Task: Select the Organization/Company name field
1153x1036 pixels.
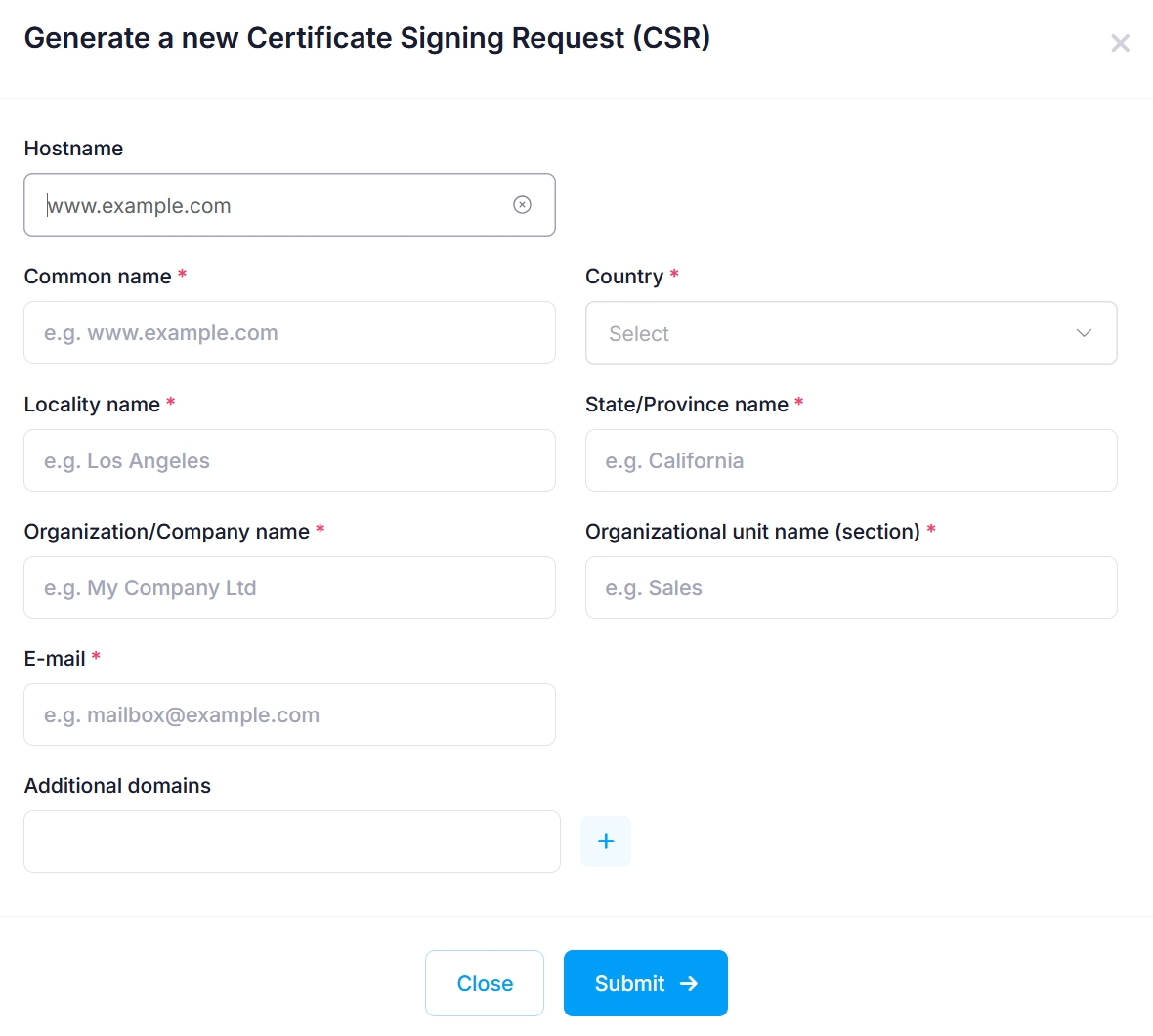Action: click(x=289, y=587)
